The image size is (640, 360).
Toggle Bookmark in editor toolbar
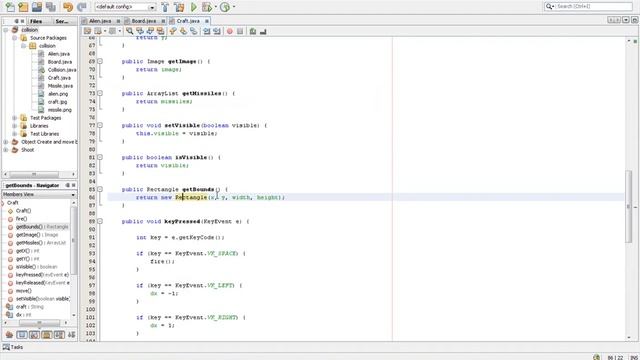(193, 31)
